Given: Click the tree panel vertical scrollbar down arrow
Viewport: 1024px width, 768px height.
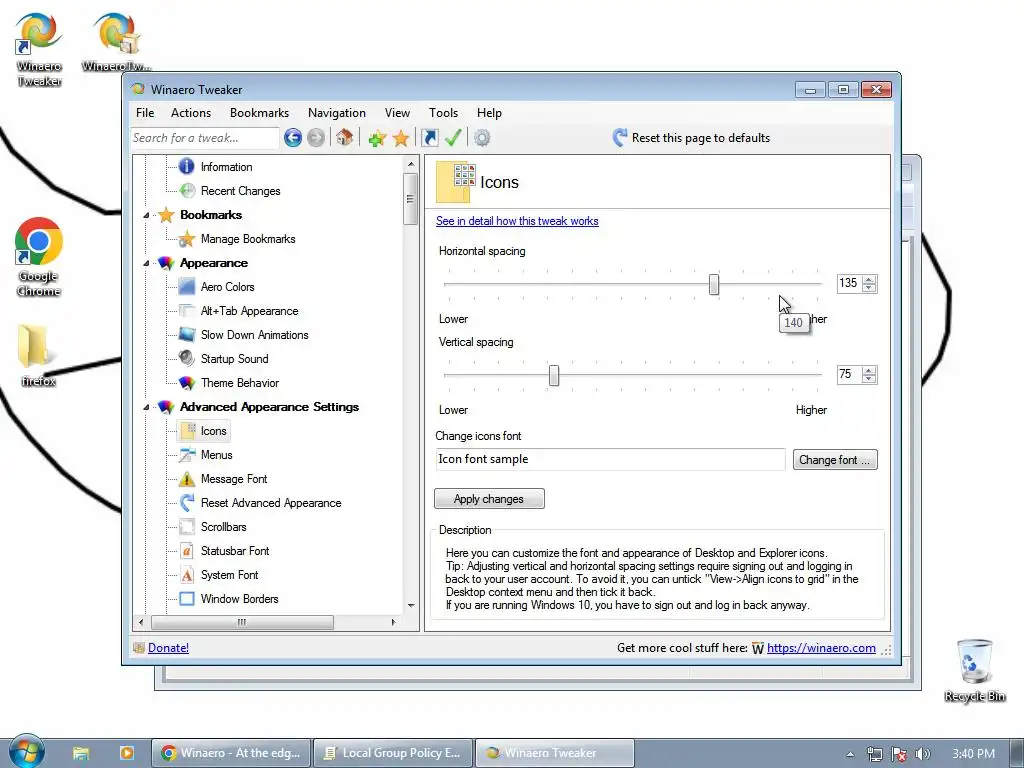Looking at the screenshot, I should [411, 605].
